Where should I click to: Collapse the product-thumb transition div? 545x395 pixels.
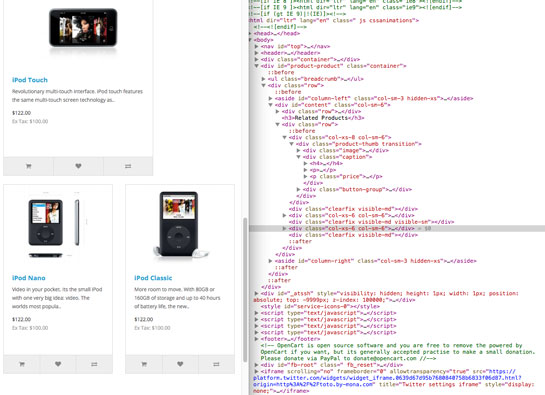coord(291,144)
